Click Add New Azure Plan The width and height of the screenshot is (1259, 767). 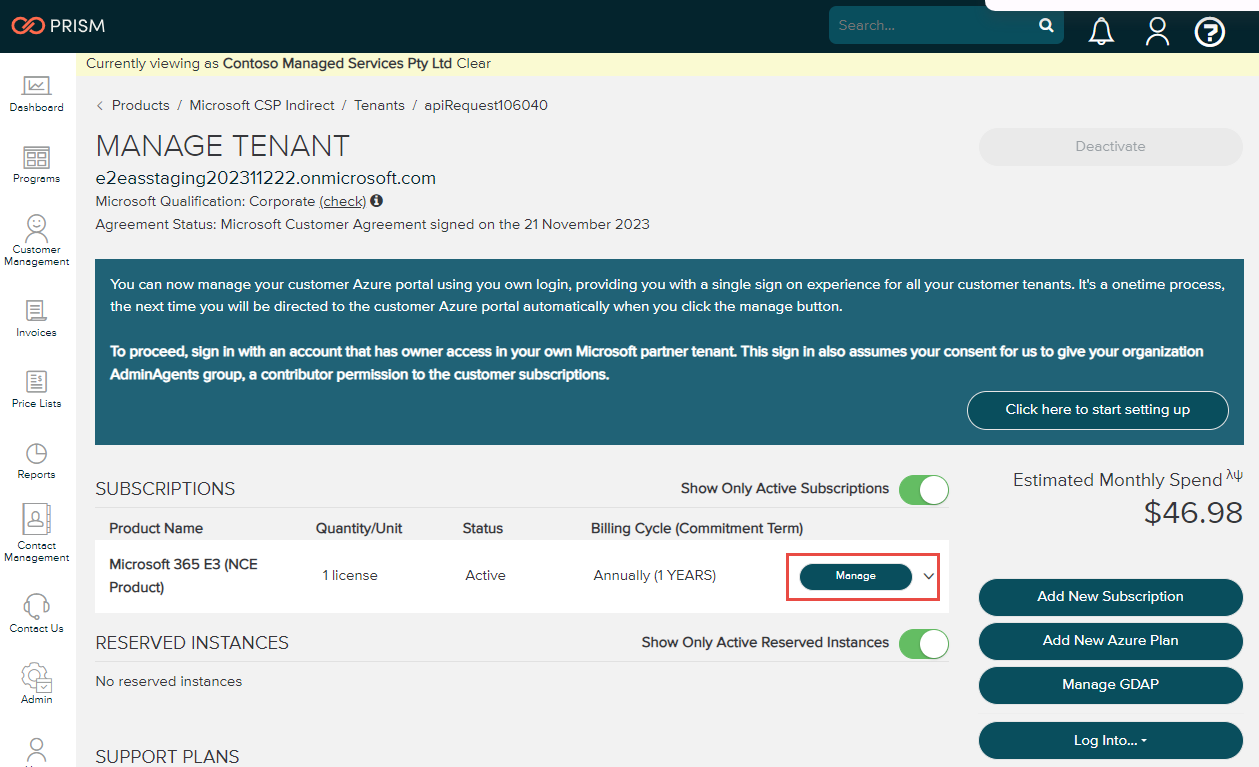click(x=1110, y=641)
